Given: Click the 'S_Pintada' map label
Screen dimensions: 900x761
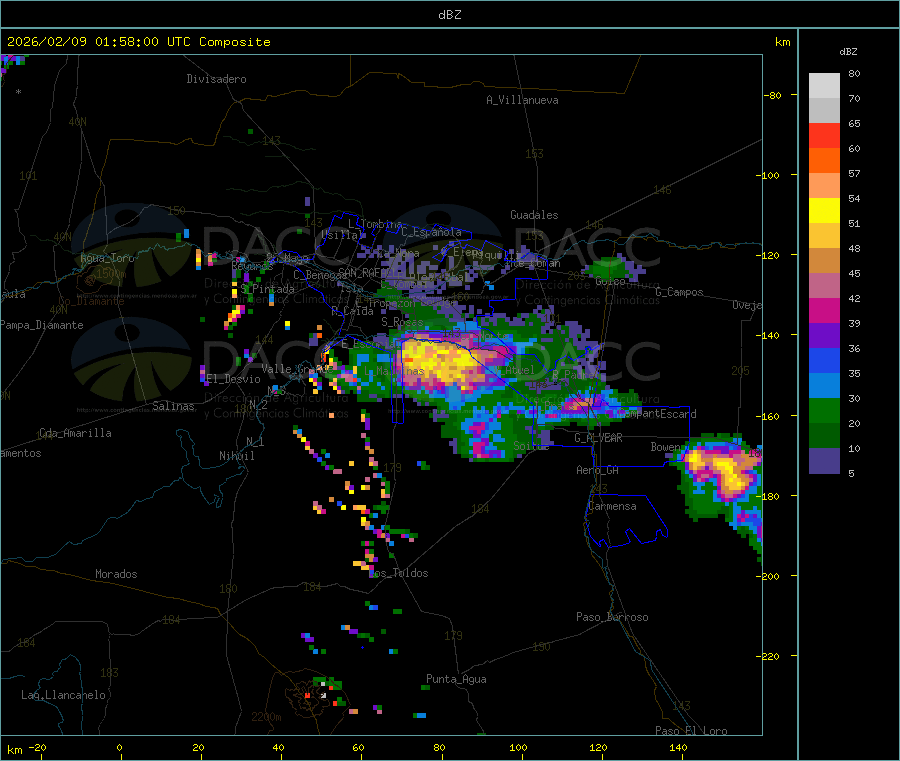Looking at the screenshot, I should coord(267,289).
